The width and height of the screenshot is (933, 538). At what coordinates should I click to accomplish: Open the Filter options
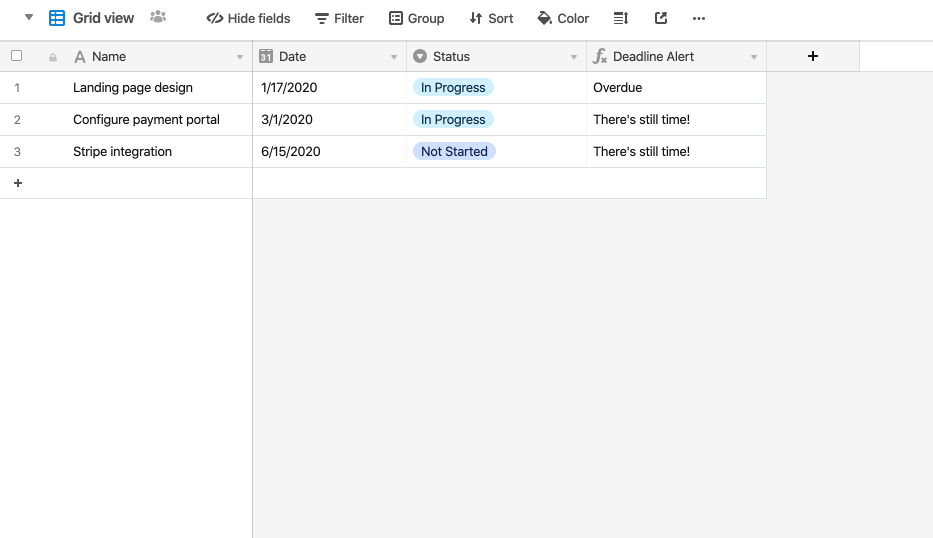click(x=339, y=18)
